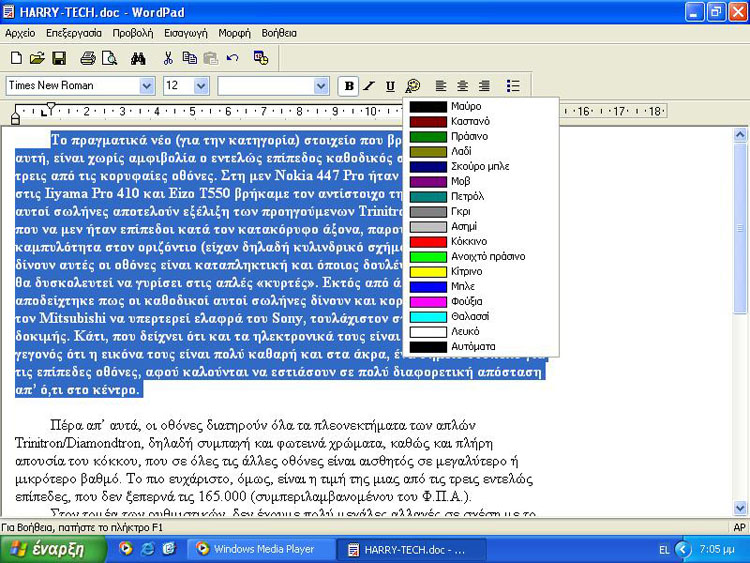Click the 7:05 μμ system clock

tap(717, 549)
